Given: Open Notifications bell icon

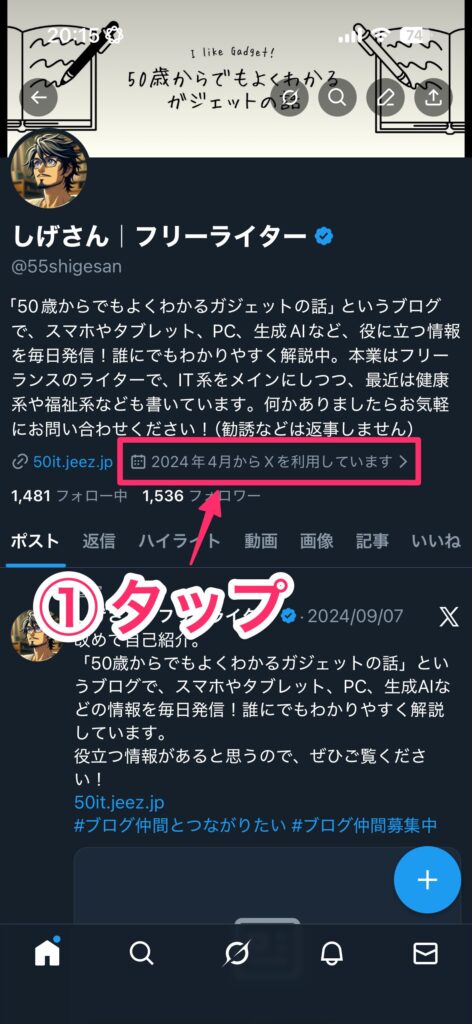Looking at the screenshot, I should click(332, 954).
